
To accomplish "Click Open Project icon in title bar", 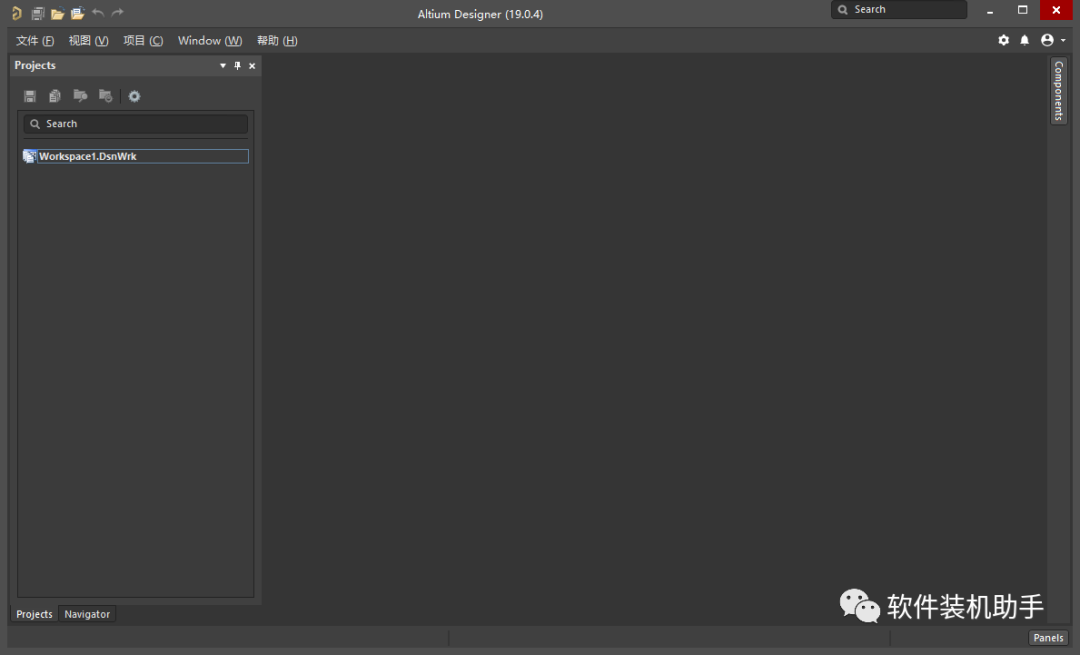I will coord(77,13).
